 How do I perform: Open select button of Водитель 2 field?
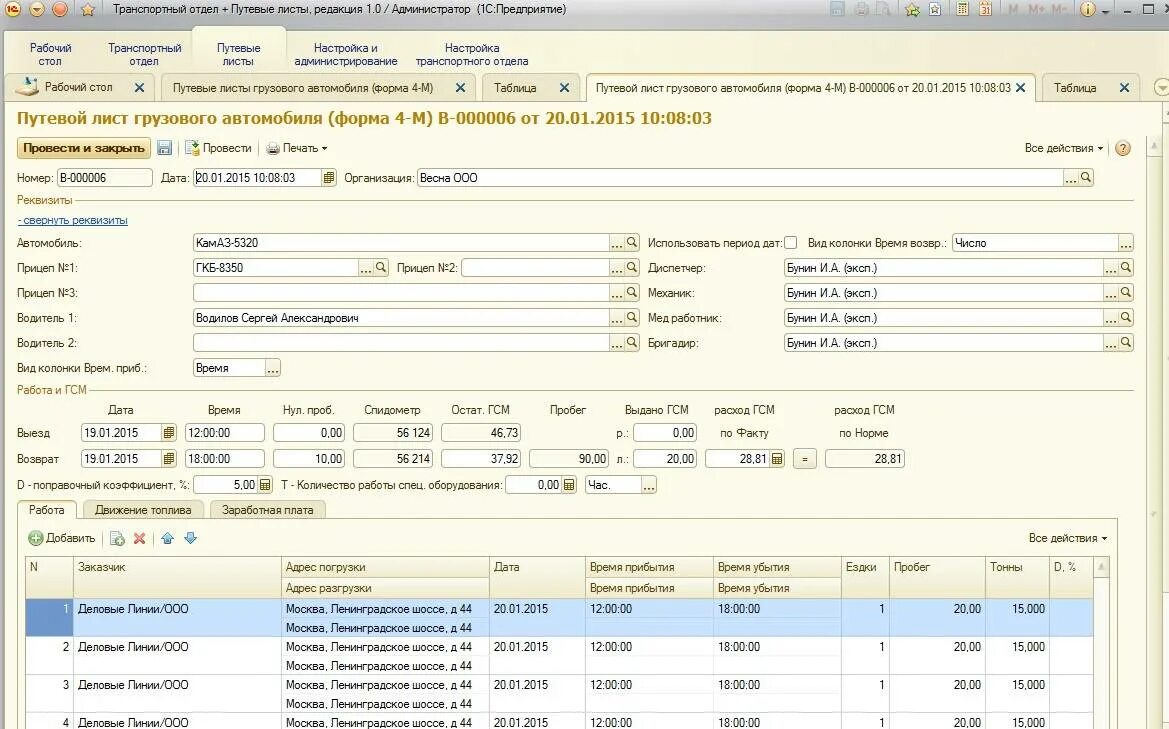pos(617,342)
